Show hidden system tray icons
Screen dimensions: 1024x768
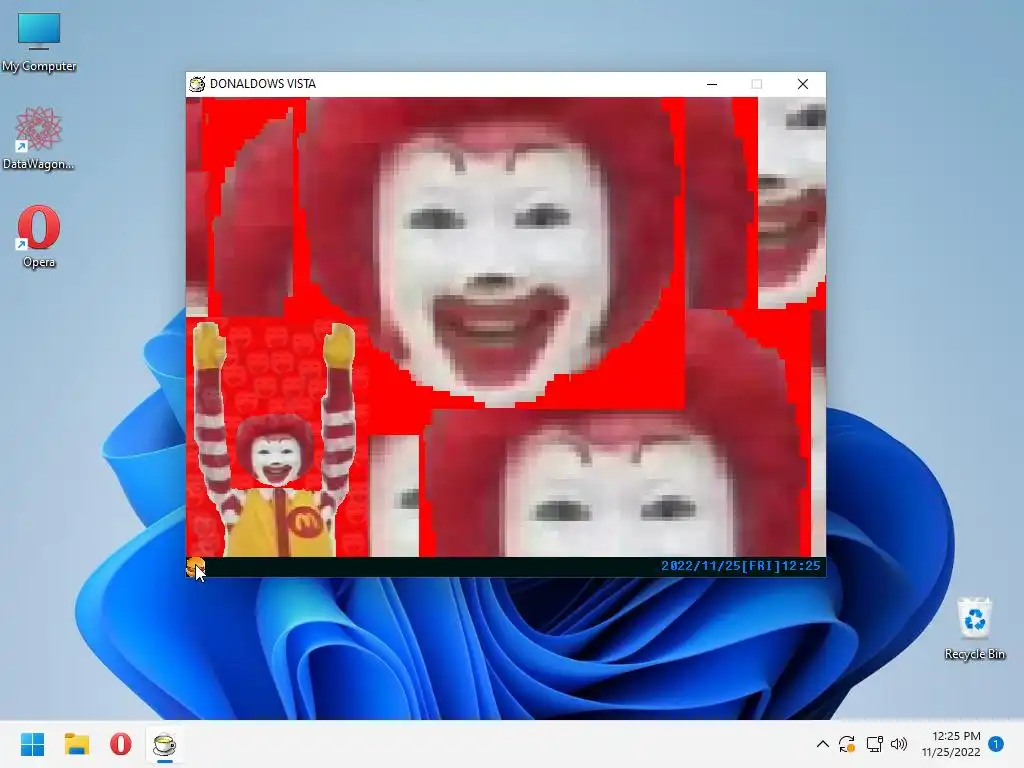click(823, 744)
